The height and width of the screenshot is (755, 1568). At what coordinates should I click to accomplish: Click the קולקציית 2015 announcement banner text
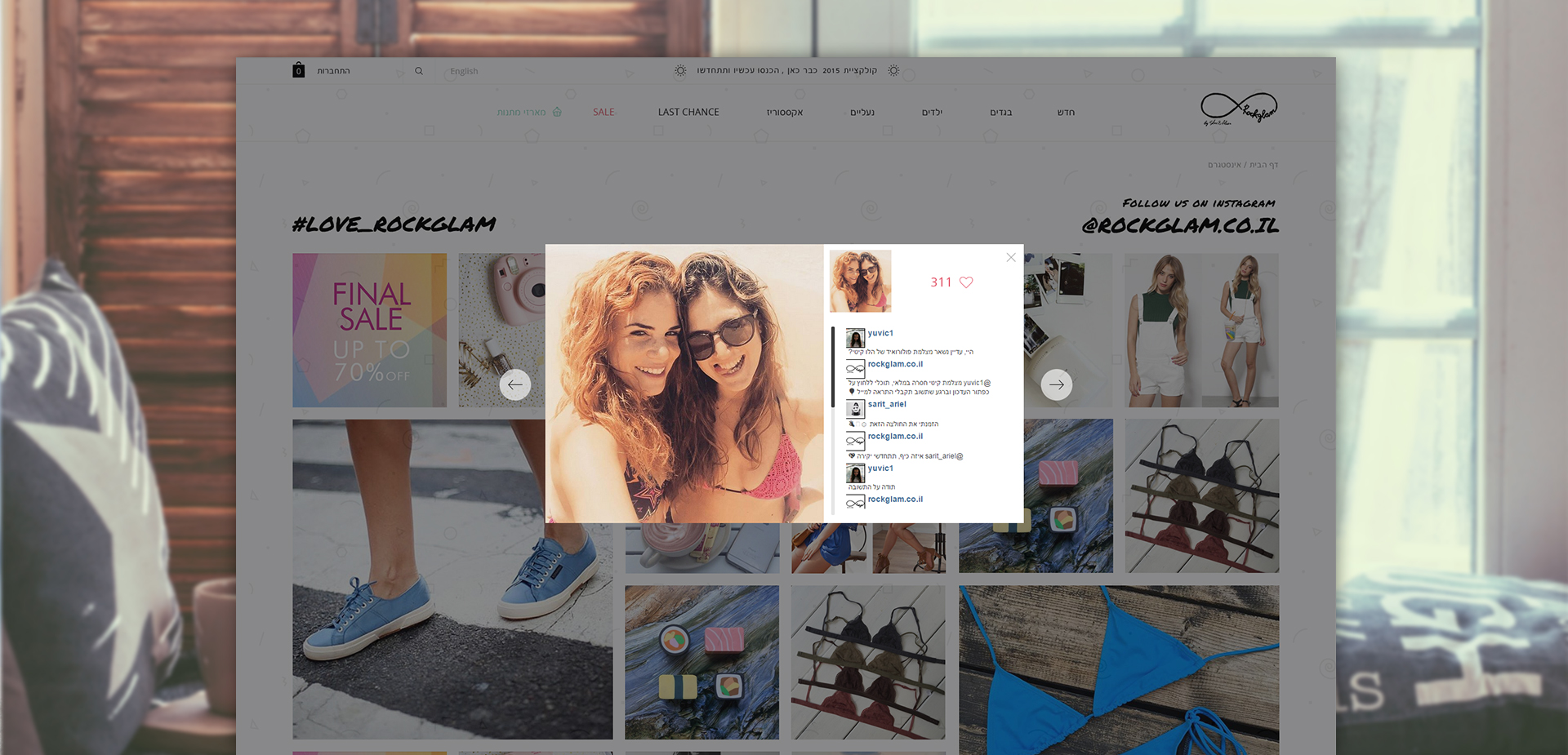pyautogui.click(x=787, y=71)
